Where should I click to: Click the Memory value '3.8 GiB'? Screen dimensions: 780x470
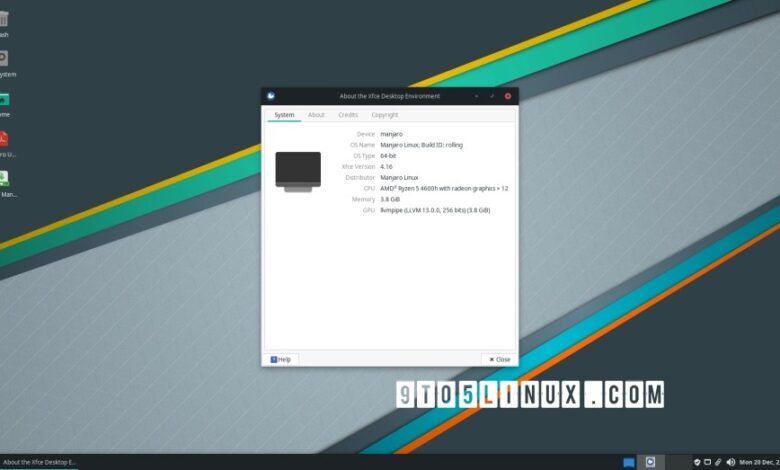(x=390, y=199)
